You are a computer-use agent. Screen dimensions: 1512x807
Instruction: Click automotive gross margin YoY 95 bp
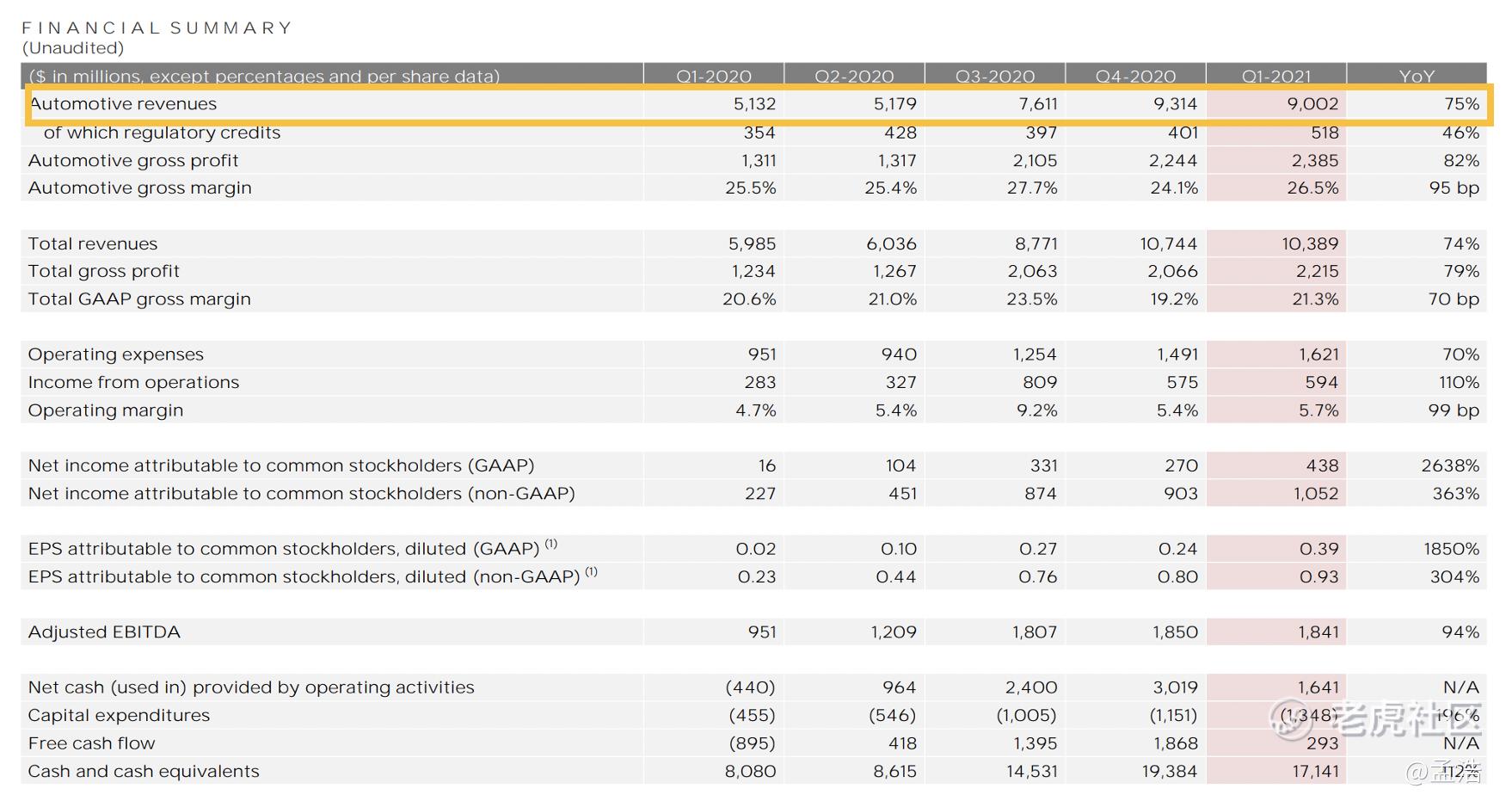pyautogui.click(x=1454, y=188)
